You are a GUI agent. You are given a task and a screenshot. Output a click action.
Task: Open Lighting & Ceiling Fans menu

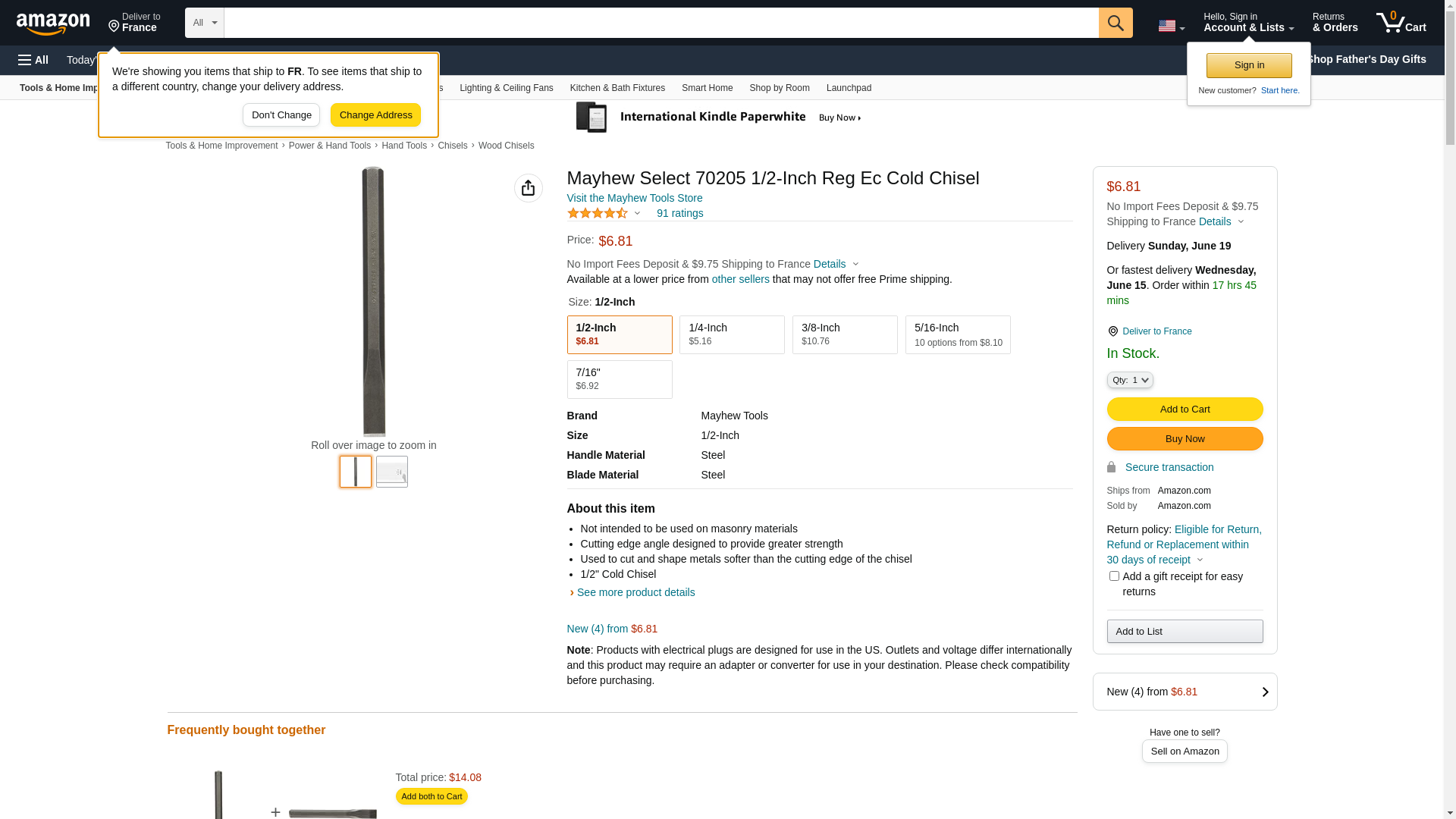pos(506,88)
